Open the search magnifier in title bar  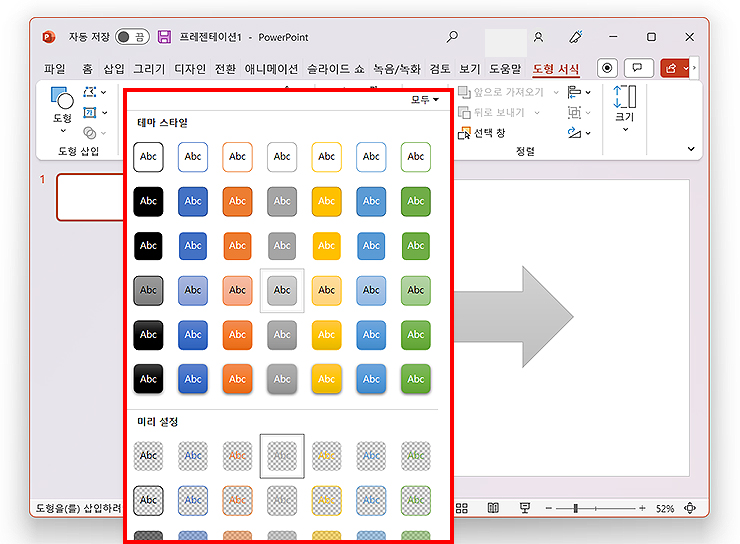(x=452, y=36)
